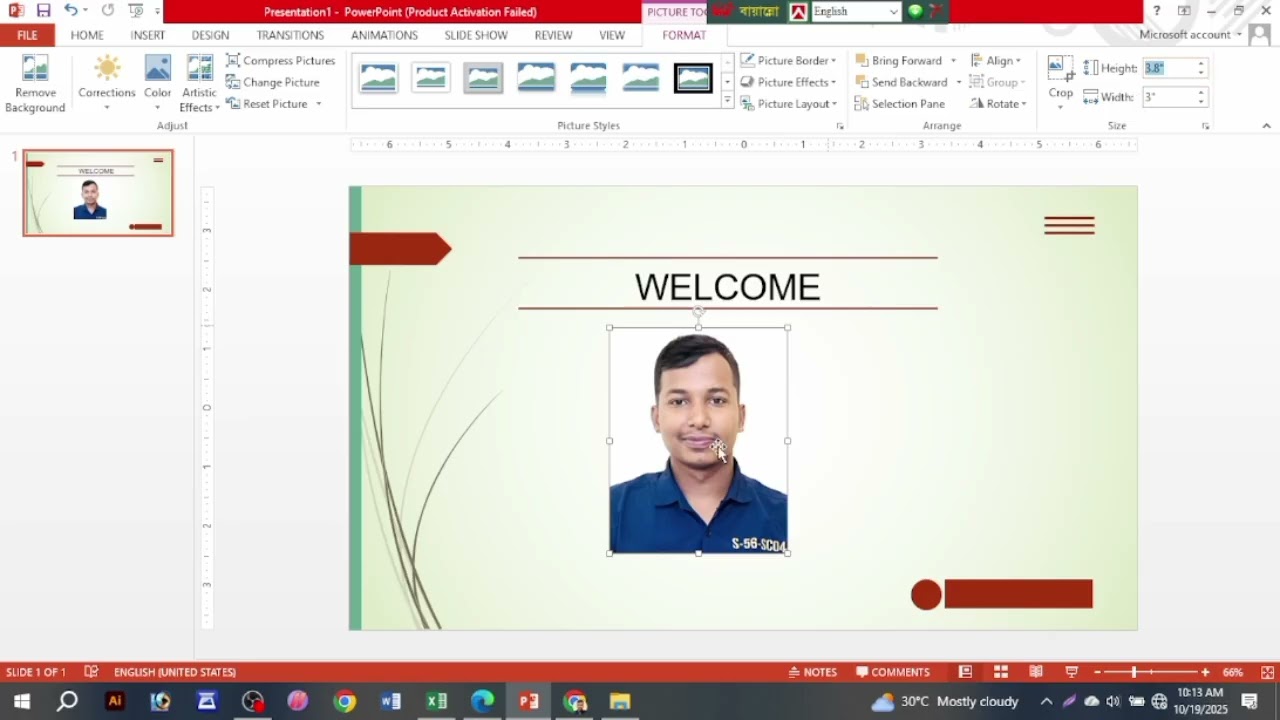Click the Height input field
Viewport: 1280px width, 720px height.
pos(1168,68)
